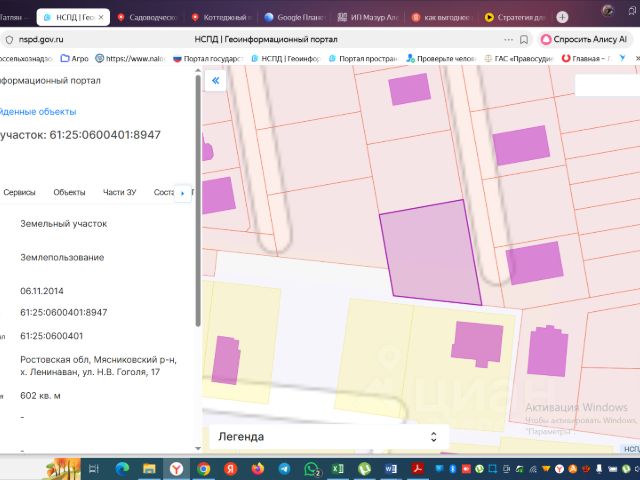Click cadastral number 61:25:0600401:8947 in details
The width and height of the screenshot is (640, 480).
64,312
